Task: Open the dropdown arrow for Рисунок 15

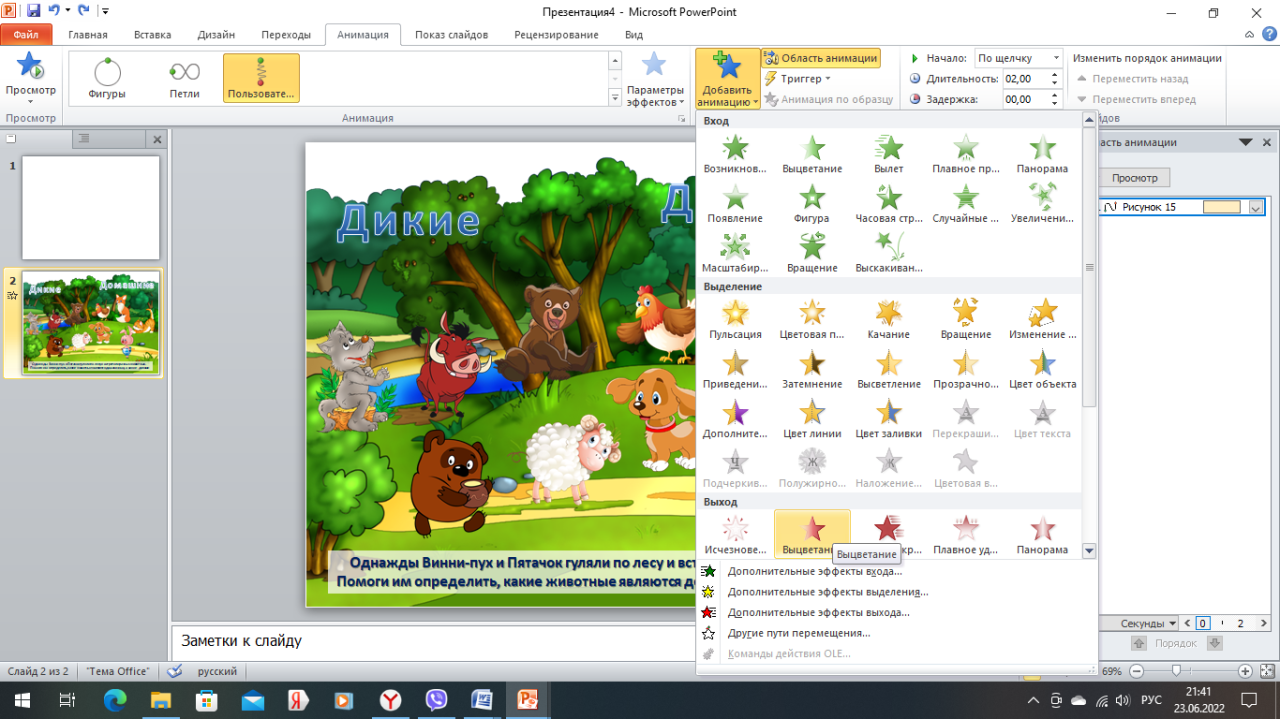Action: 1256,208
